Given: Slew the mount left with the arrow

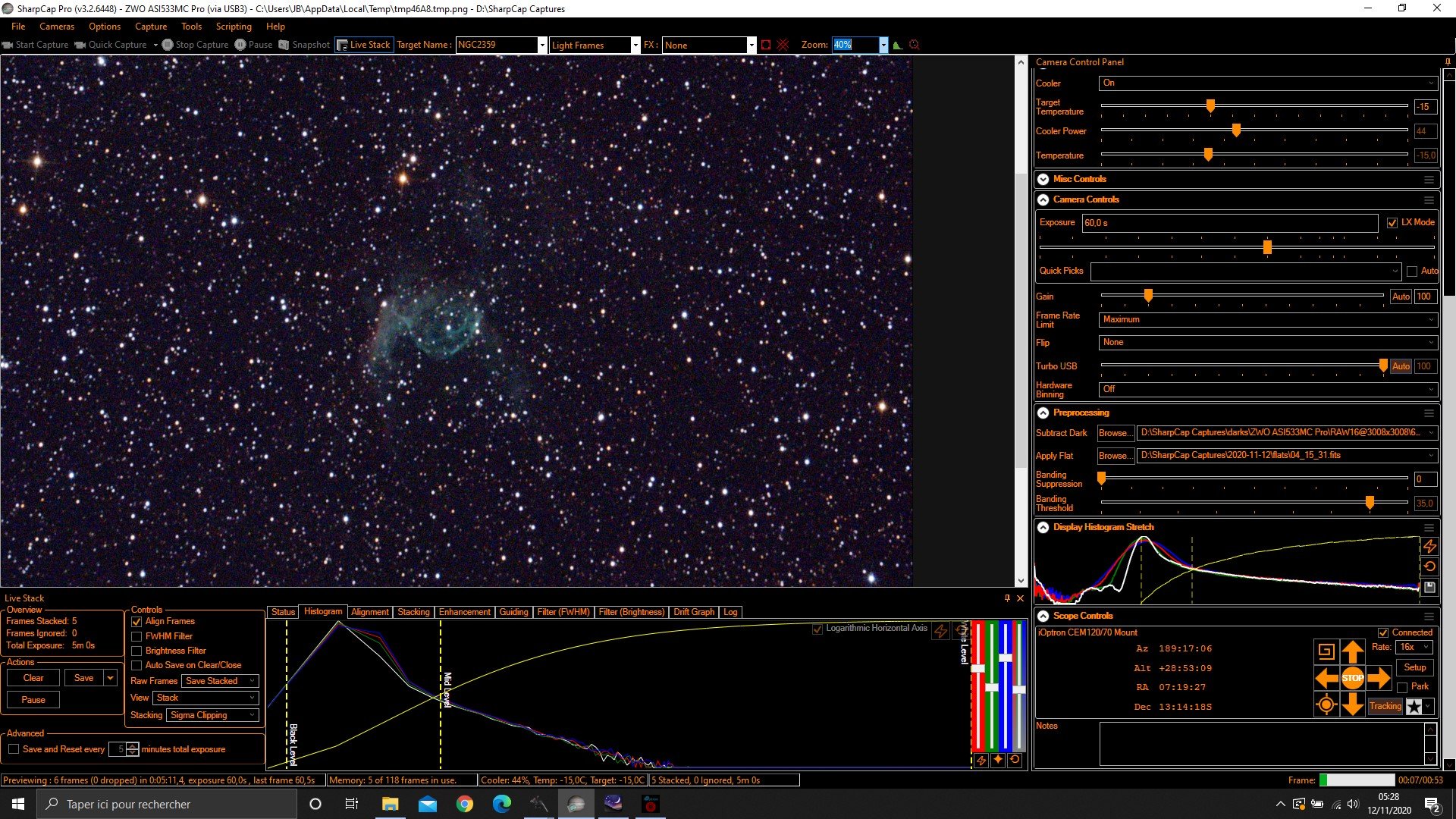Looking at the screenshot, I should pos(1326,678).
